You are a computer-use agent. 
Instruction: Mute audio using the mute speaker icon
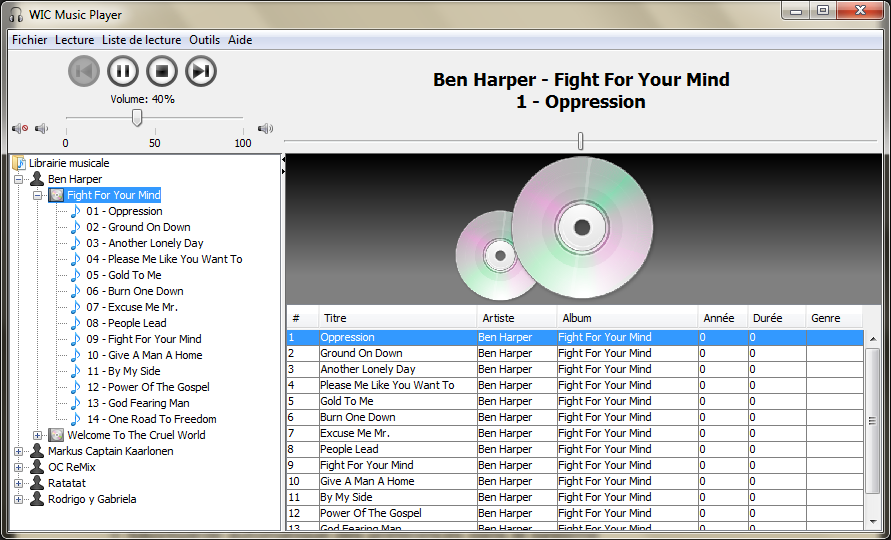click(x=19, y=128)
